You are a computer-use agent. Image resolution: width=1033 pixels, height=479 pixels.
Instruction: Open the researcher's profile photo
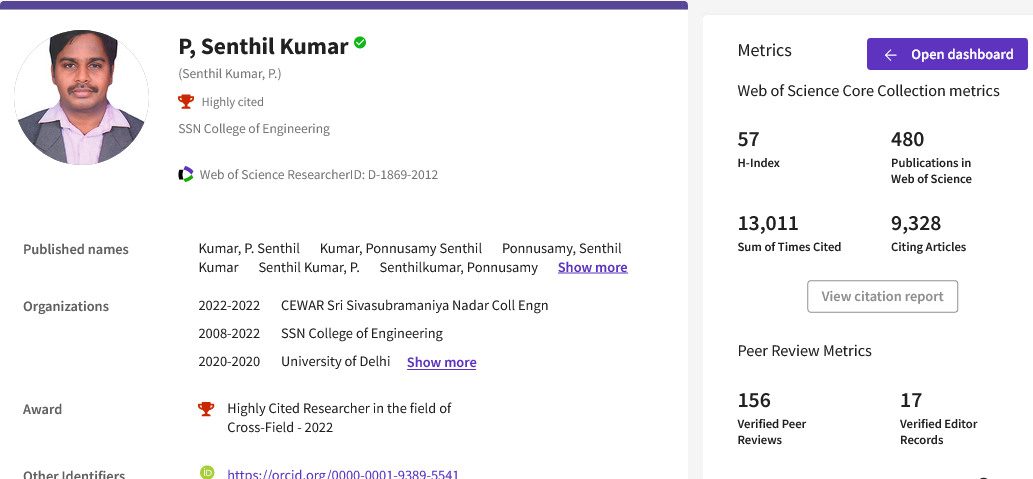(x=81, y=97)
